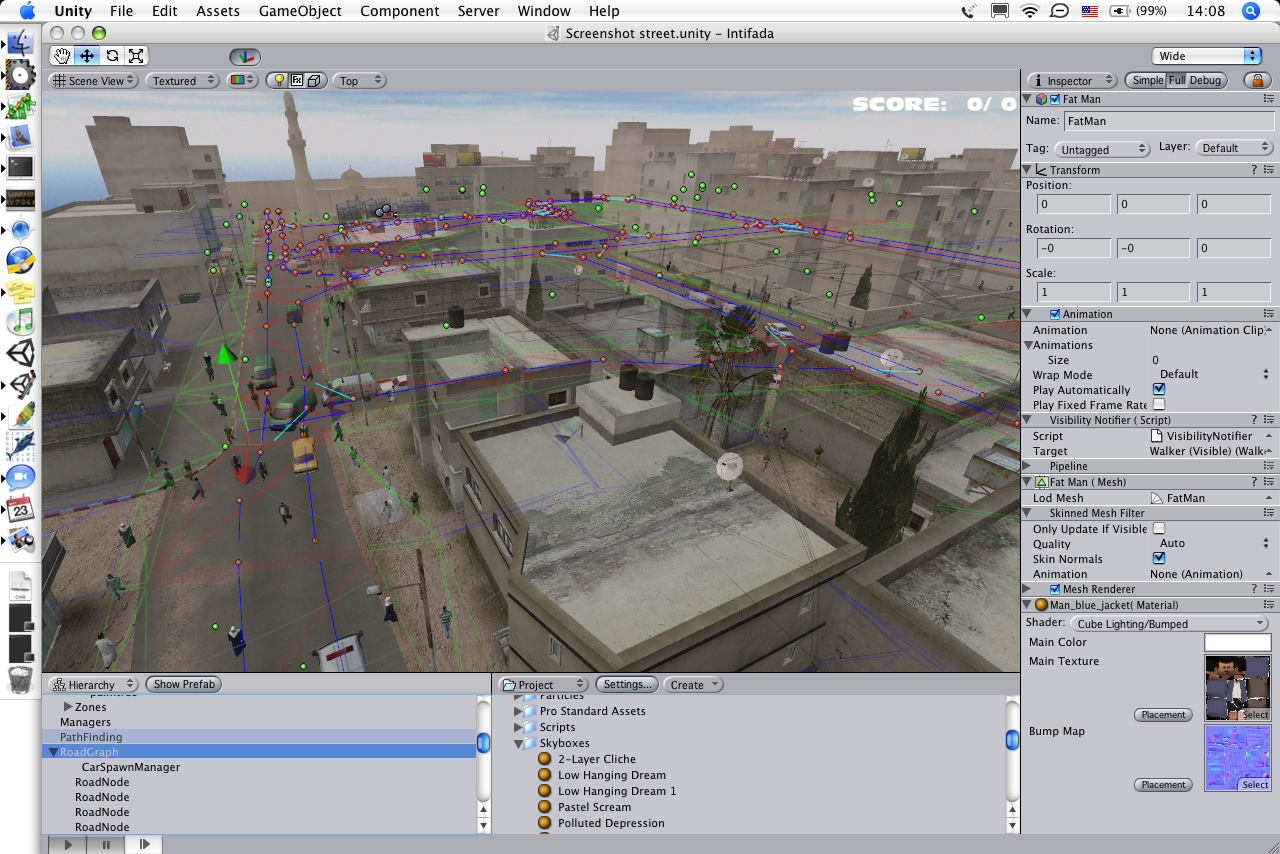Click the colored axes gizmo button
This screenshot has width=1280, height=854.
[244, 57]
